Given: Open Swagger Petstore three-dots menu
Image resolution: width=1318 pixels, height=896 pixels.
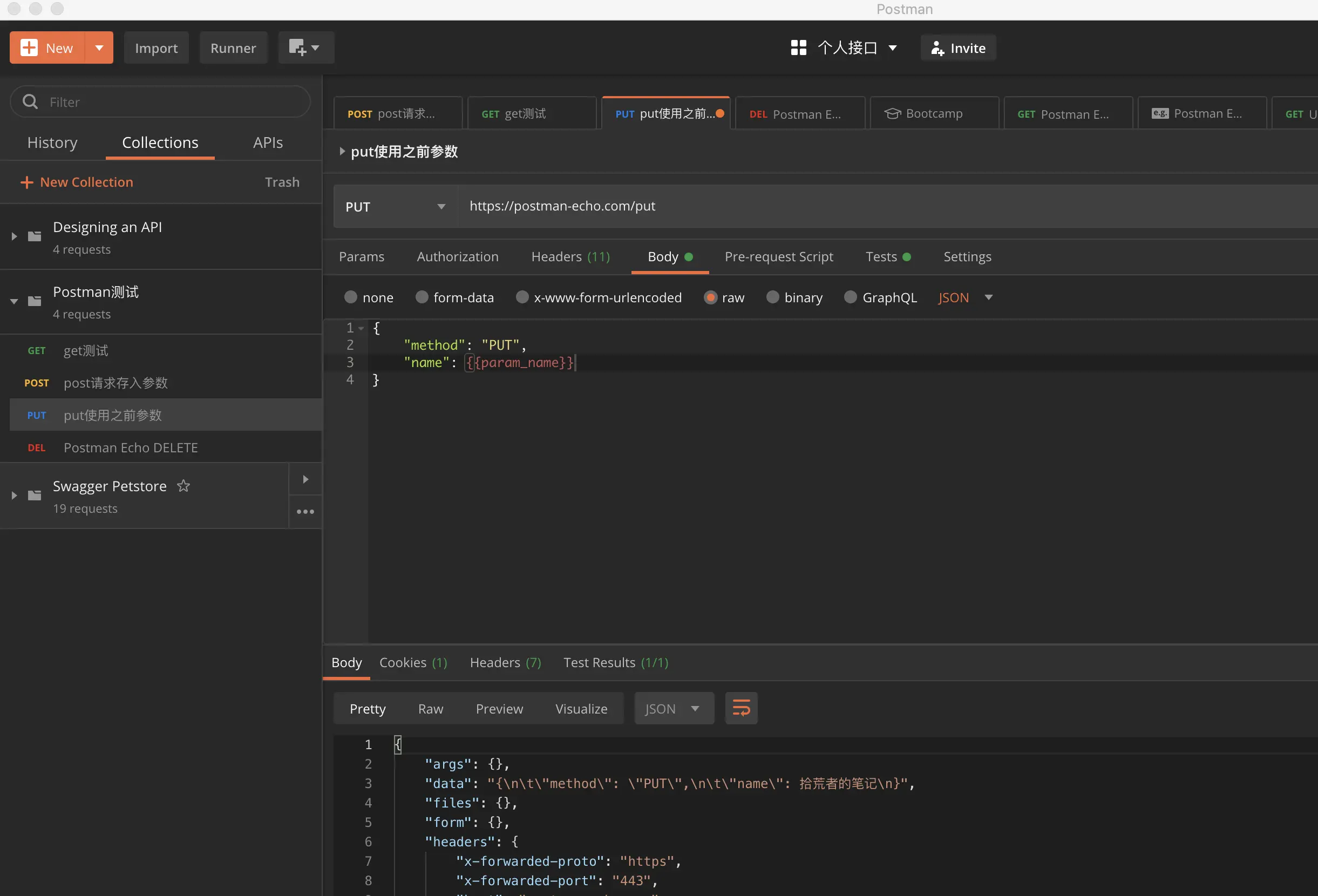Looking at the screenshot, I should tap(305, 512).
